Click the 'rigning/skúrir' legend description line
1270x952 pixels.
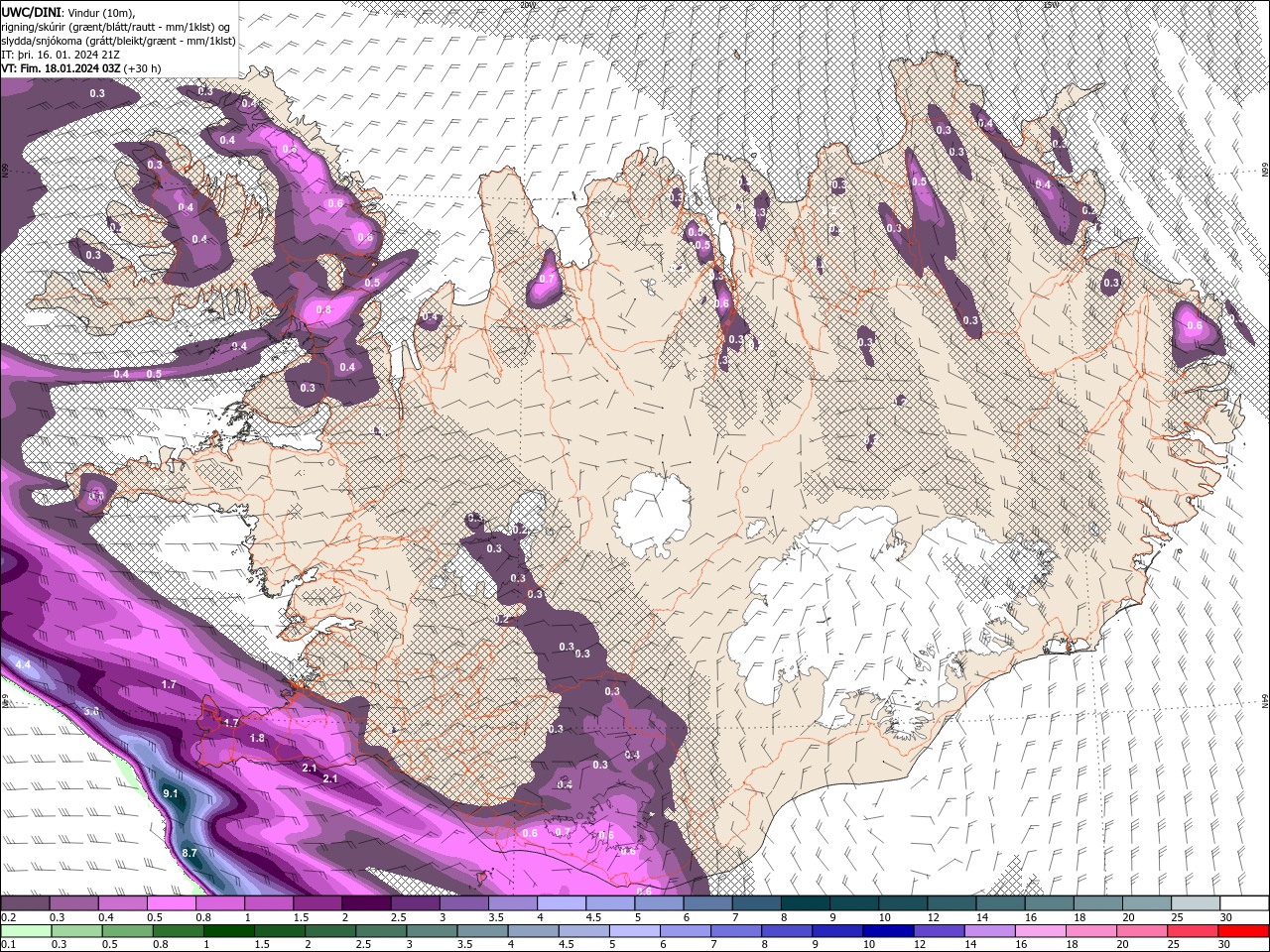click(x=115, y=27)
